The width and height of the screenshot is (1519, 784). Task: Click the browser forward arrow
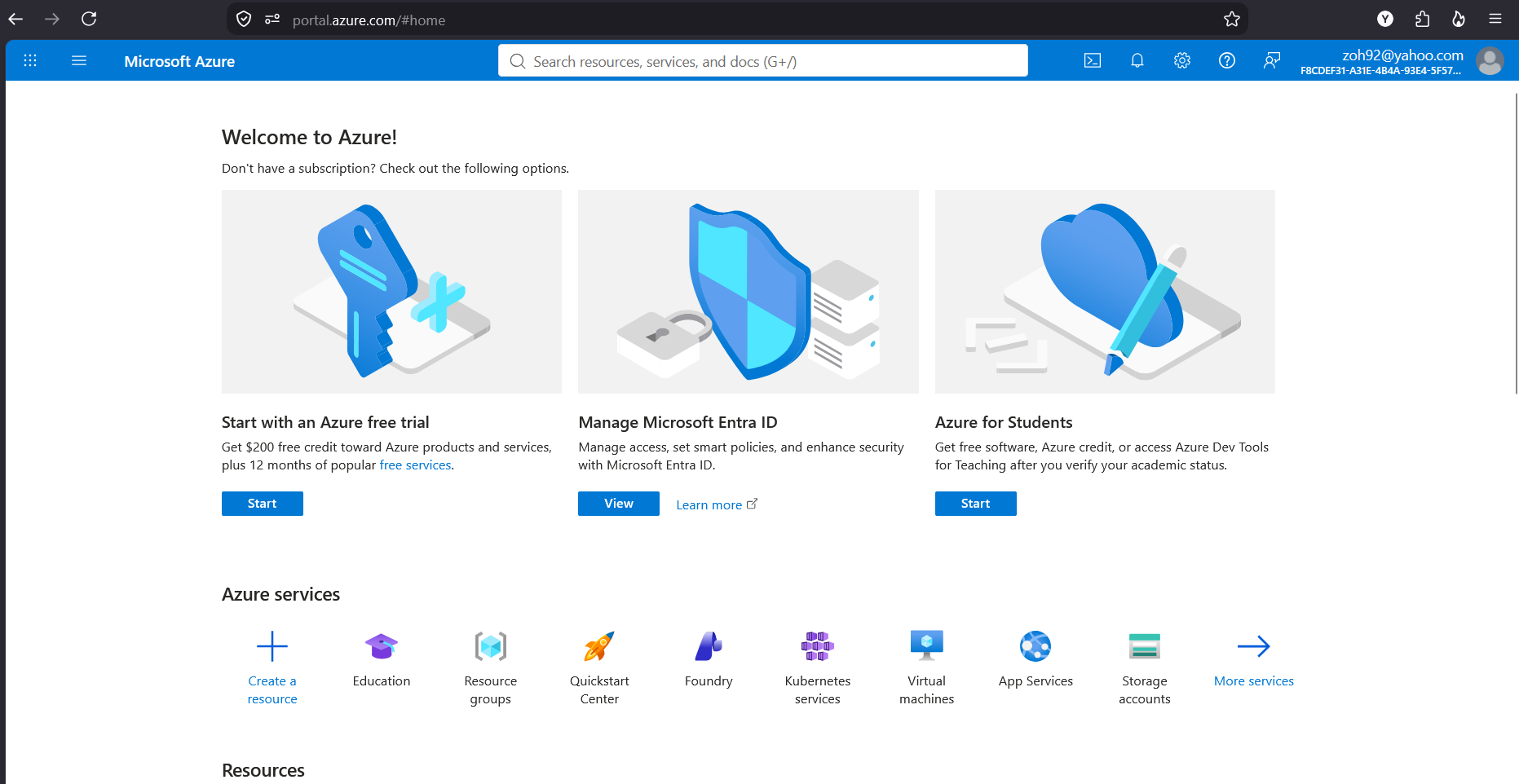point(52,19)
